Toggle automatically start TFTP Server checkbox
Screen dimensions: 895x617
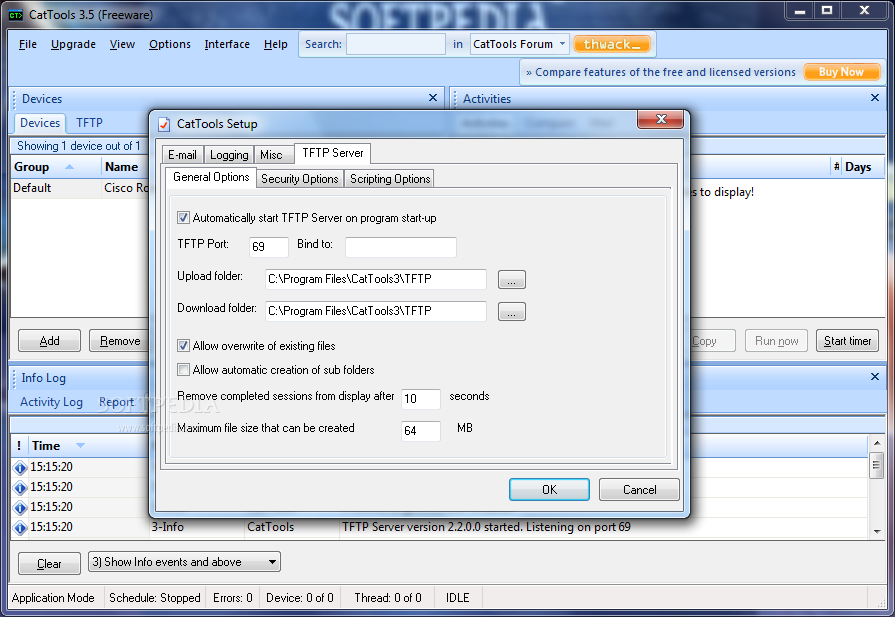(183, 217)
